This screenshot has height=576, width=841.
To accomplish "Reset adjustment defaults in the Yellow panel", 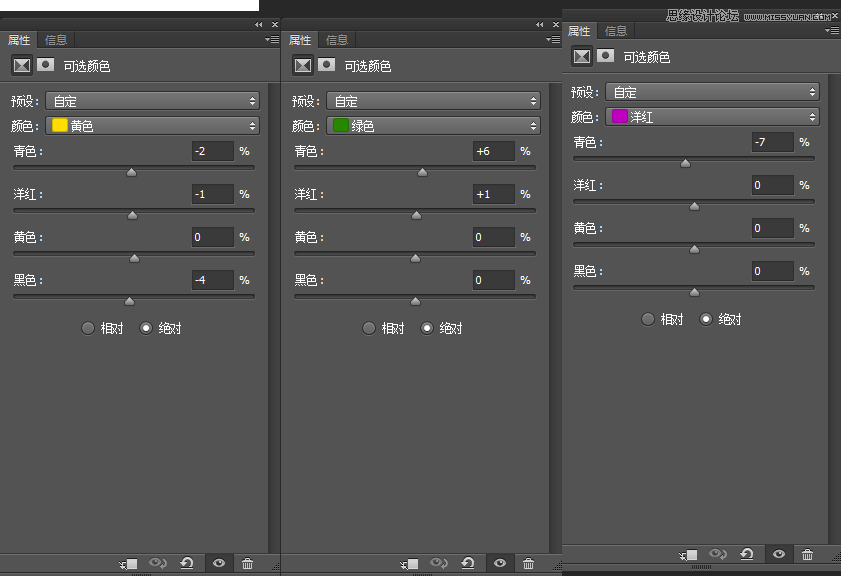I will (187, 564).
